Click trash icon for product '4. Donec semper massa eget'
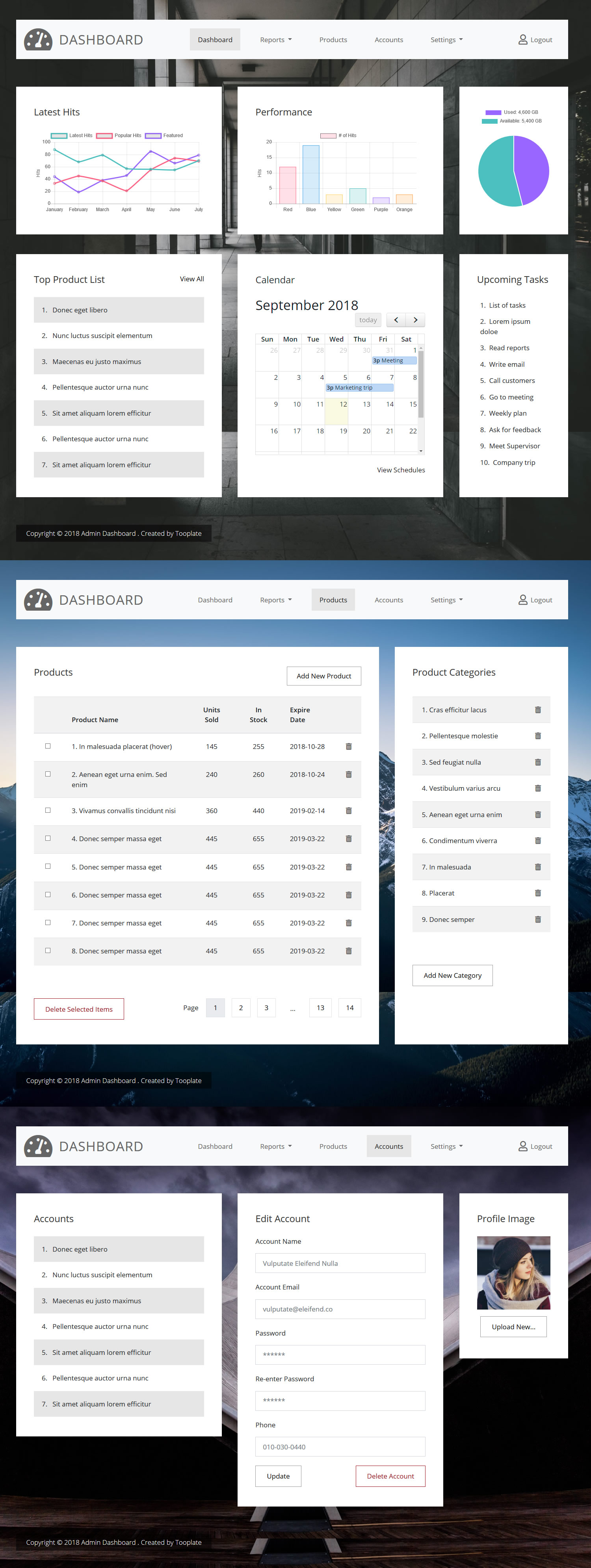The width and height of the screenshot is (591, 1568). (x=349, y=838)
